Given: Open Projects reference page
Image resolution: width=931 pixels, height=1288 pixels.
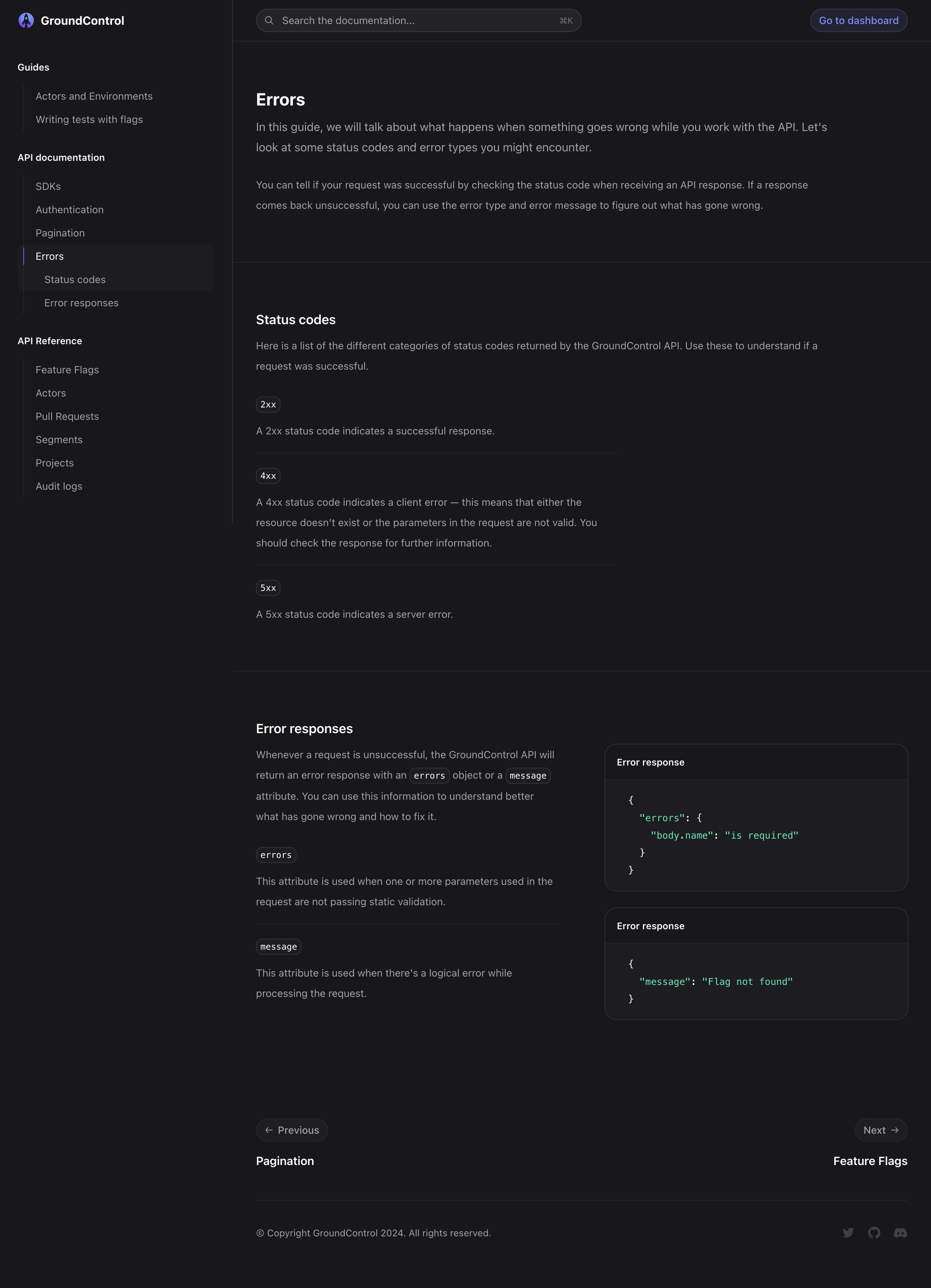Looking at the screenshot, I should click(x=55, y=463).
